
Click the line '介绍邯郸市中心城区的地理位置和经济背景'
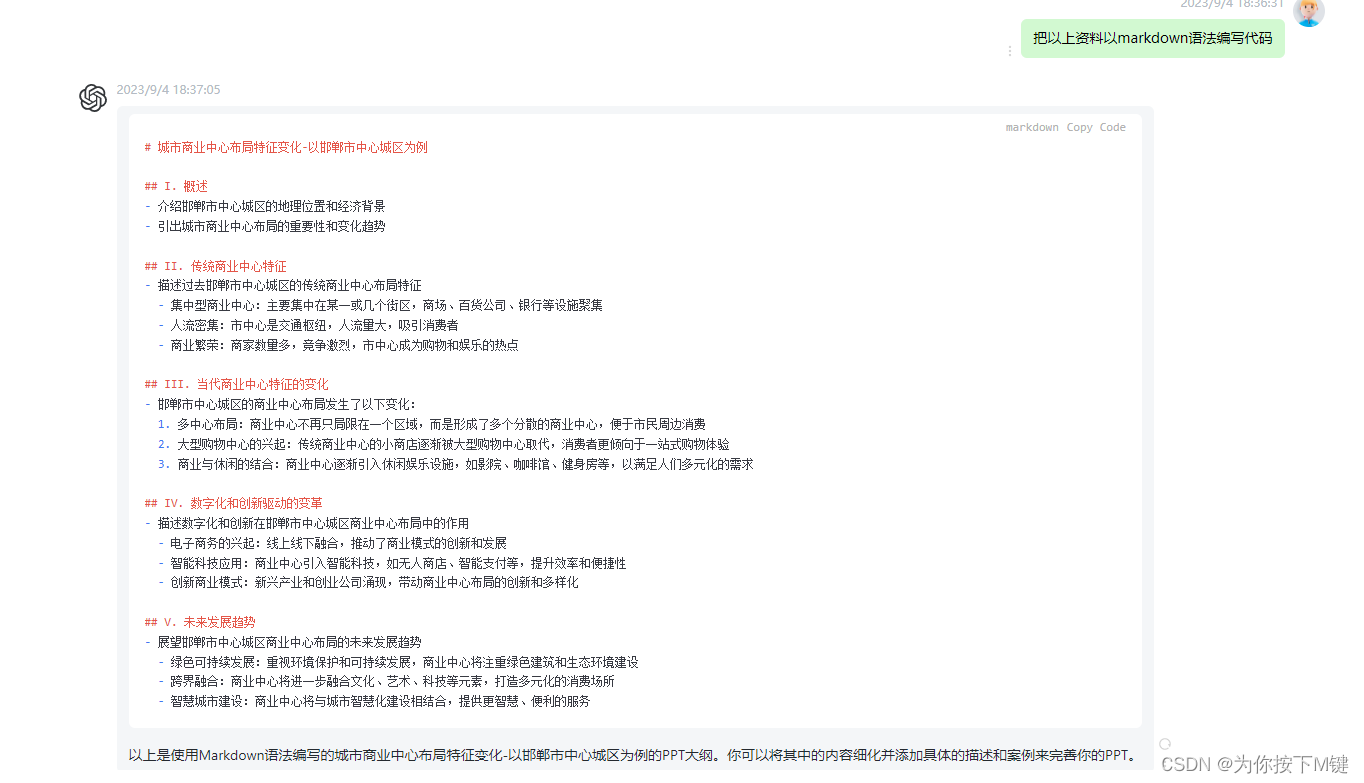click(x=265, y=206)
